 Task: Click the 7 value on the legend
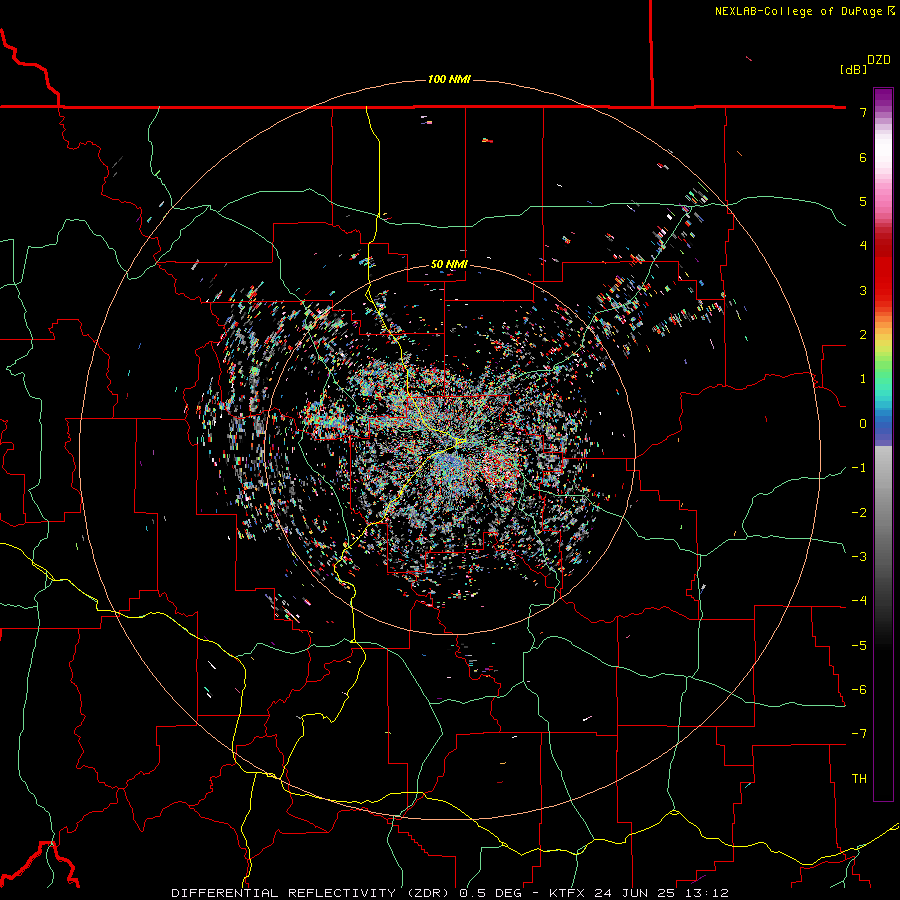(x=863, y=112)
